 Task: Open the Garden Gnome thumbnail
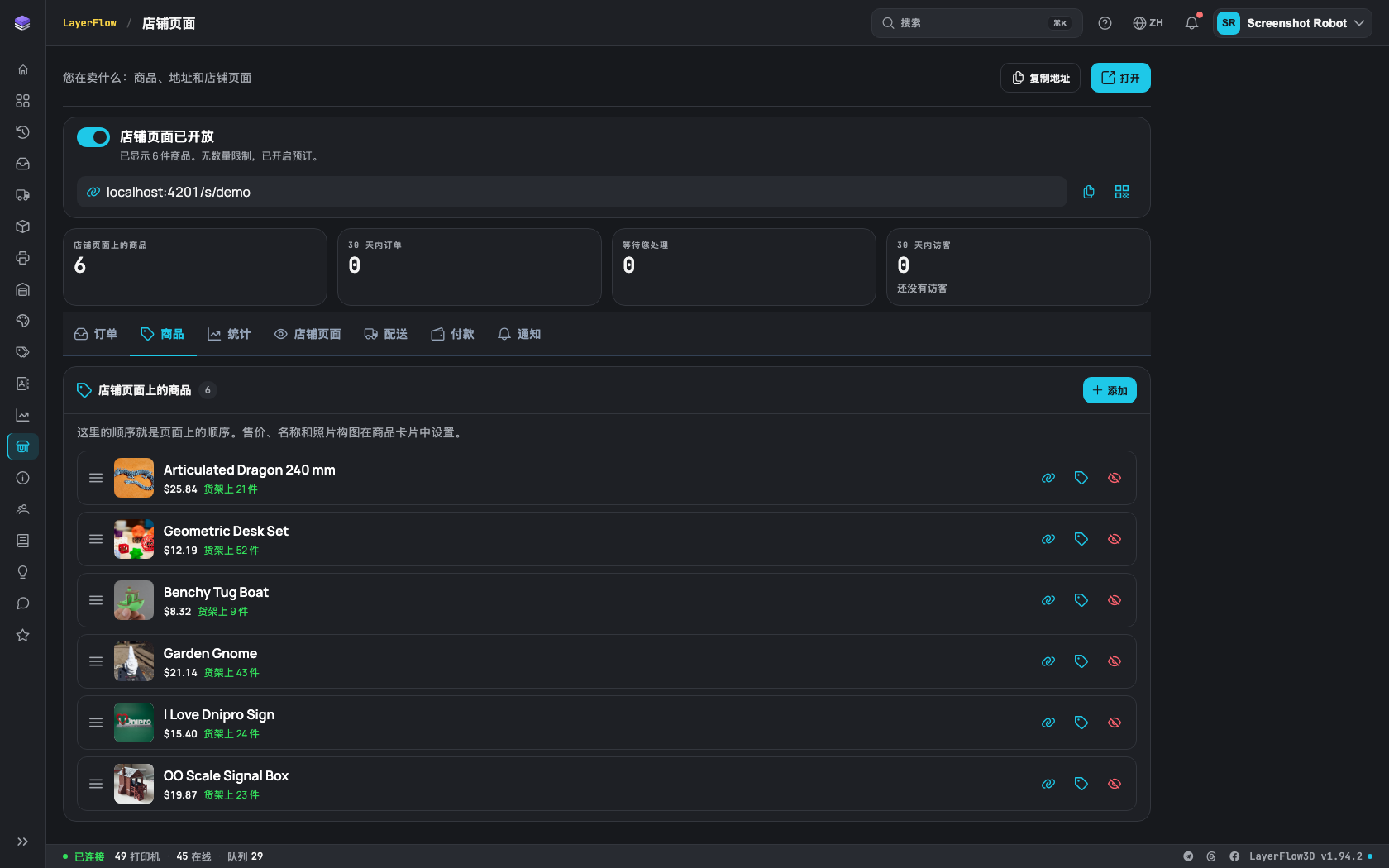[x=134, y=661]
